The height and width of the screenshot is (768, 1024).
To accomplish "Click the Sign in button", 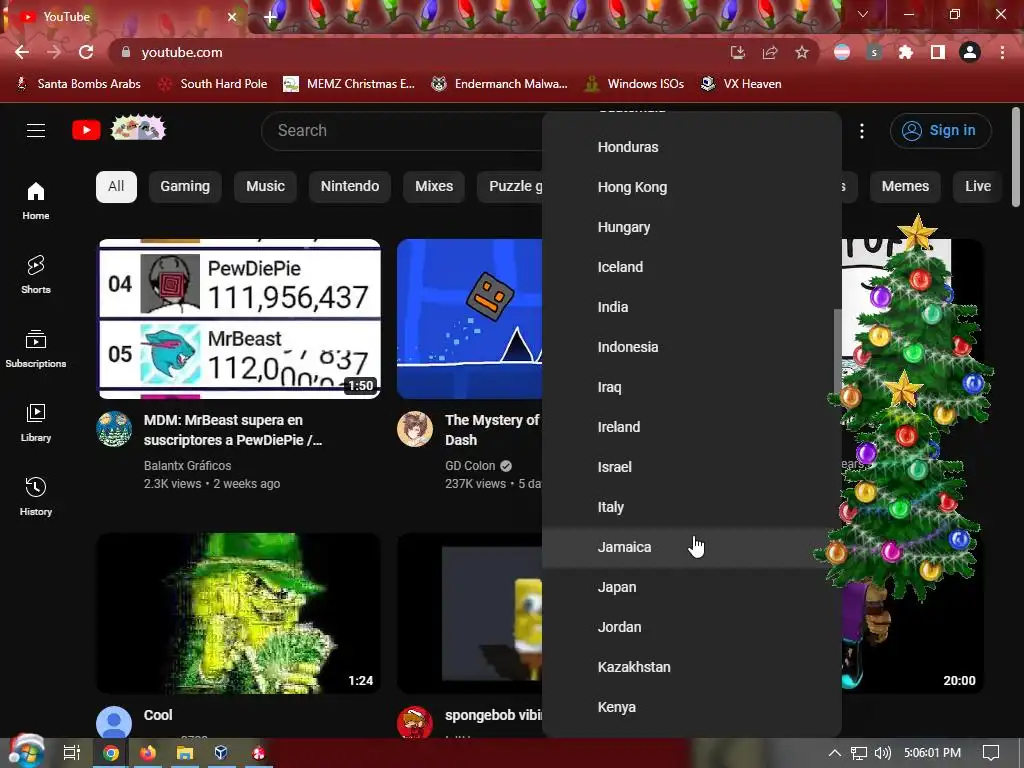I will pos(940,131).
